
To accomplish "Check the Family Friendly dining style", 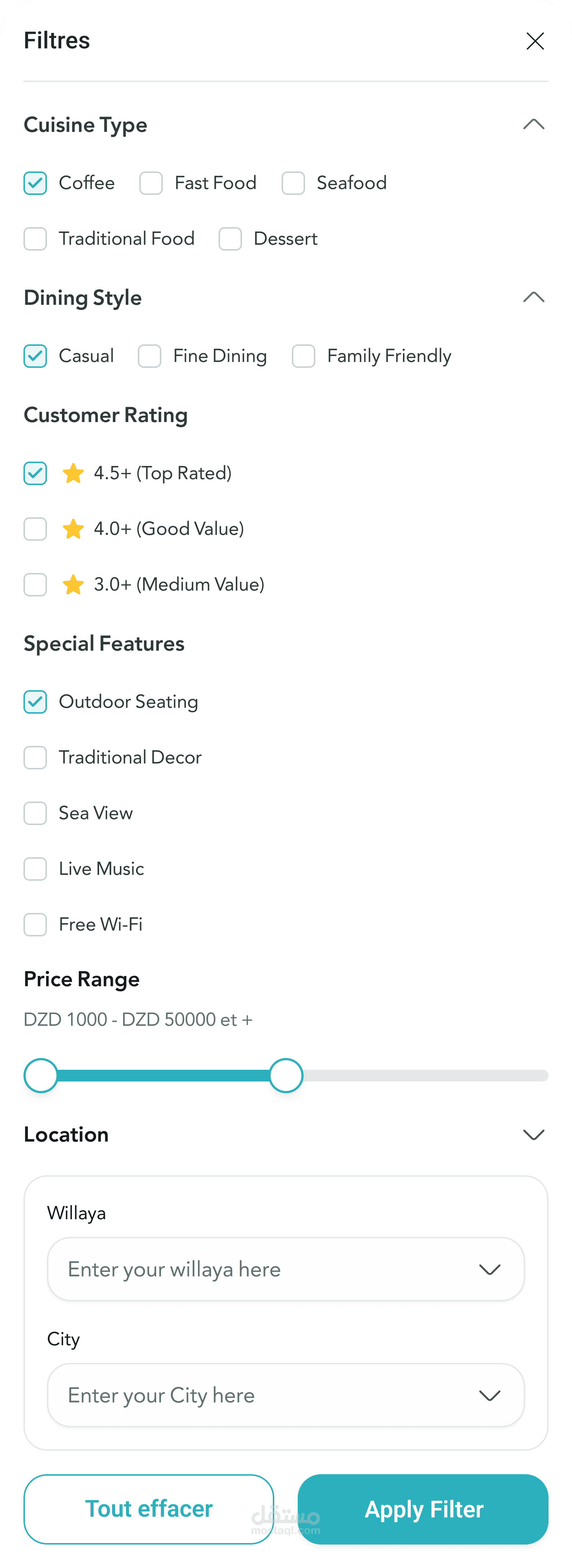I will (x=303, y=356).
